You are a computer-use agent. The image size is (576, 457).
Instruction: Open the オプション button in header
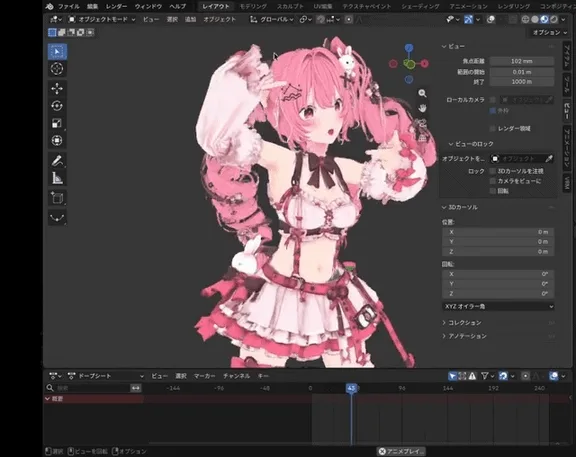550,32
